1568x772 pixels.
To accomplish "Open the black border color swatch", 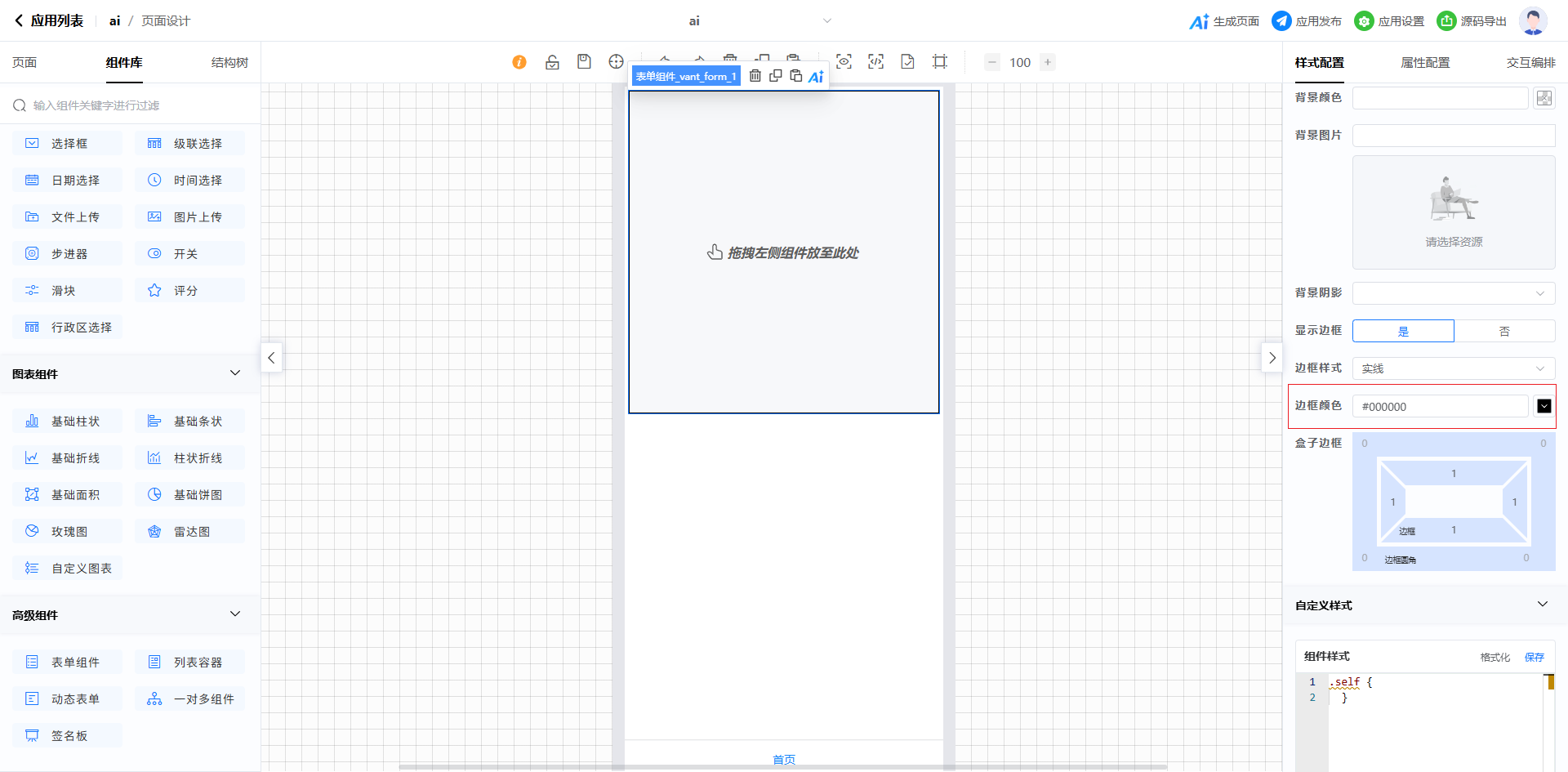I will pyautogui.click(x=1543, y=406).
